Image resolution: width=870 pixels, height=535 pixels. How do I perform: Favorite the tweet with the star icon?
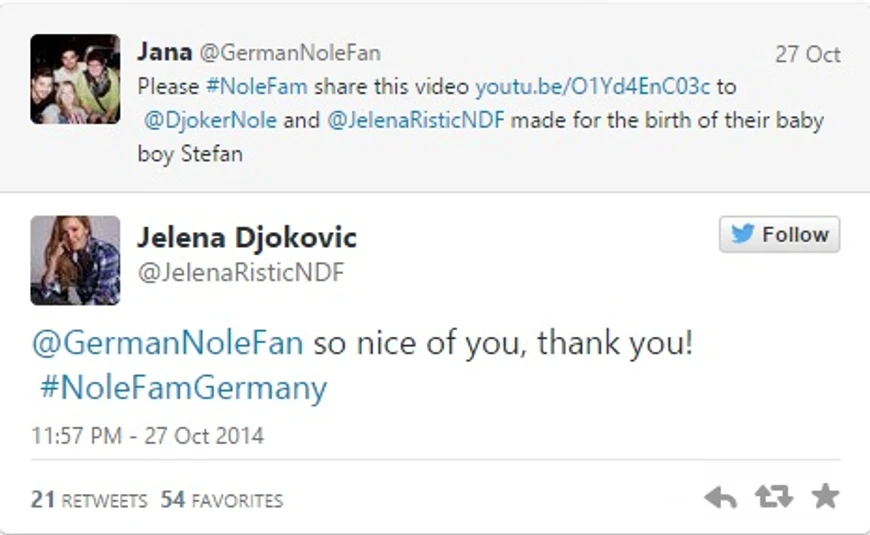click(x=826, y=496)
